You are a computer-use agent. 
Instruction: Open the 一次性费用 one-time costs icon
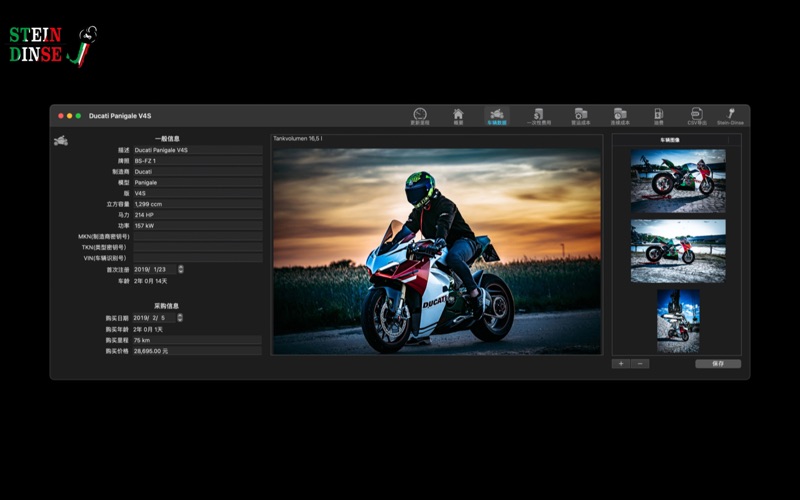click(x=538, y=116)
